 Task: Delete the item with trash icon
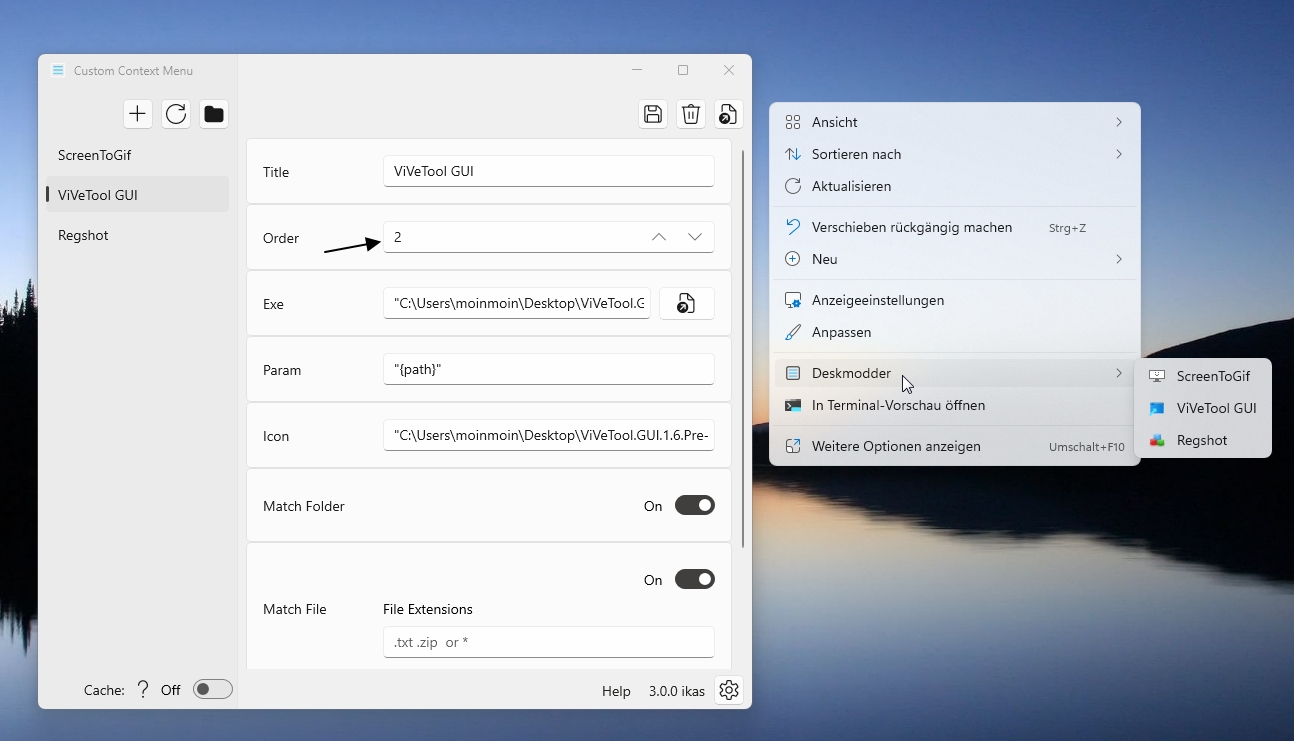click(691, 114)
